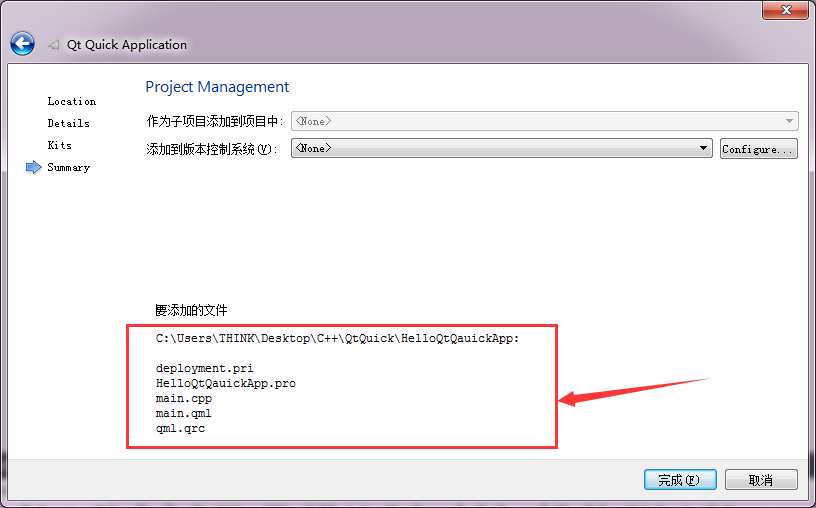The width and height of the screenshot is (816, 508).
Task: Click the 作为子项目添加到项目中 label
Action: (x=214, y=122)
